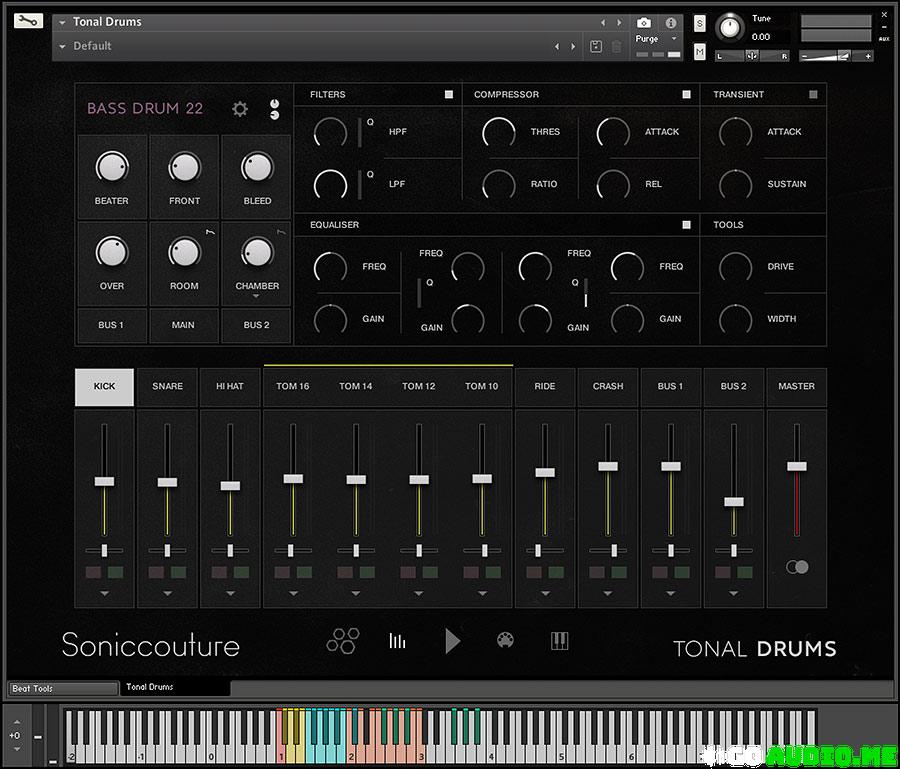This screenshot has height=769, width=900.
Task: Click the Master channel volume fader
Action: [x=796, y=466]
